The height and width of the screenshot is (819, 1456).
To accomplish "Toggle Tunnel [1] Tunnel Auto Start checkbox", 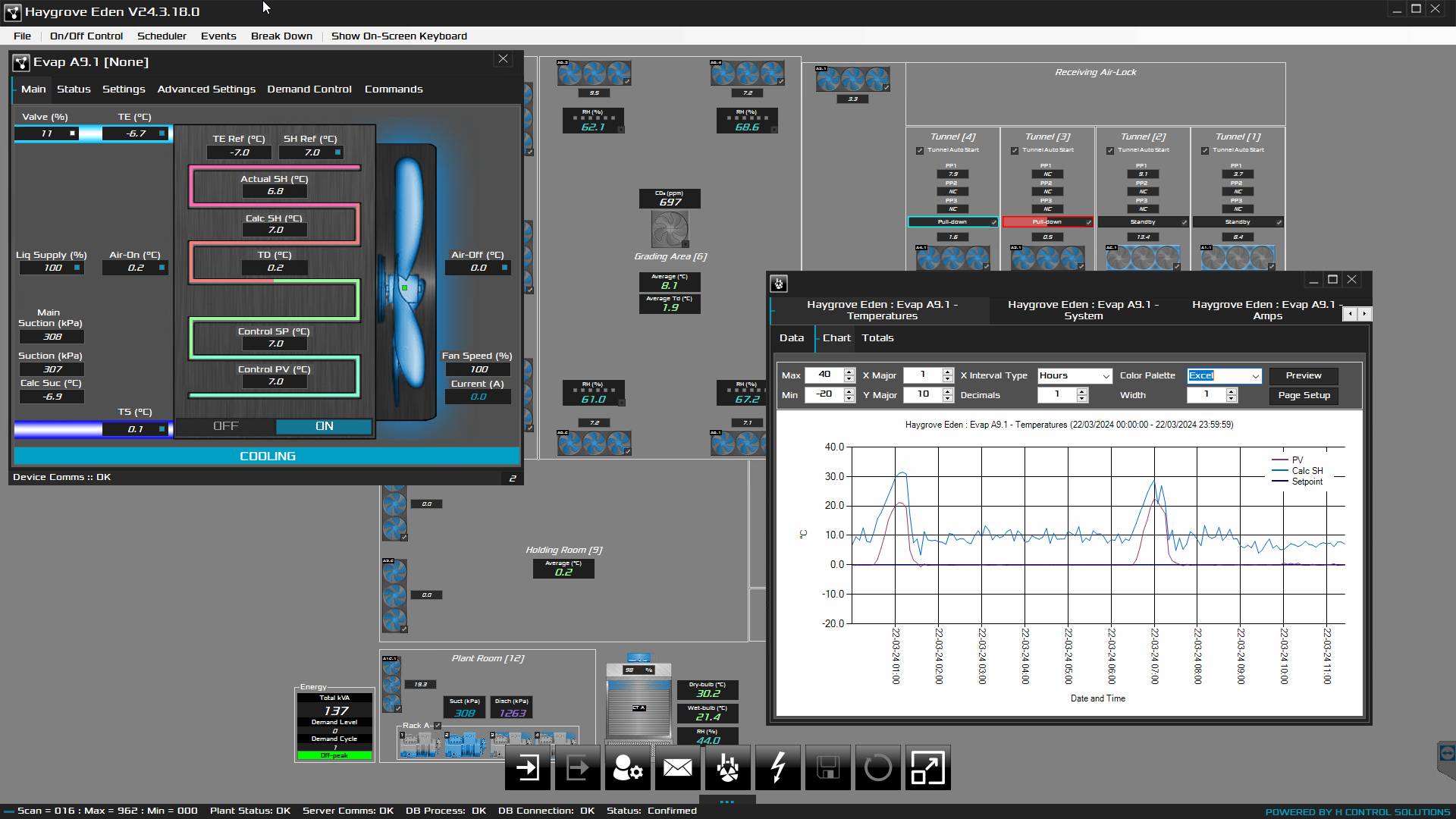I will [1205, 150].
